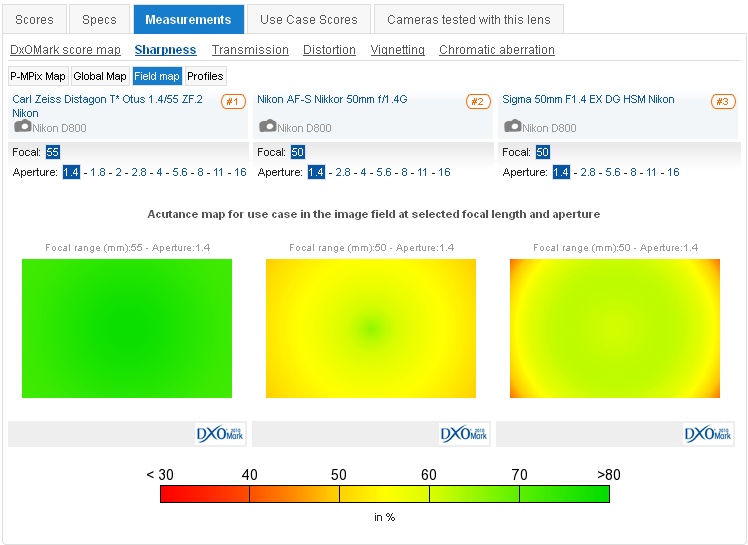
Task: Choose aperture 1.8 for Carl Zeiss lens
Action: tap(98, 172)
